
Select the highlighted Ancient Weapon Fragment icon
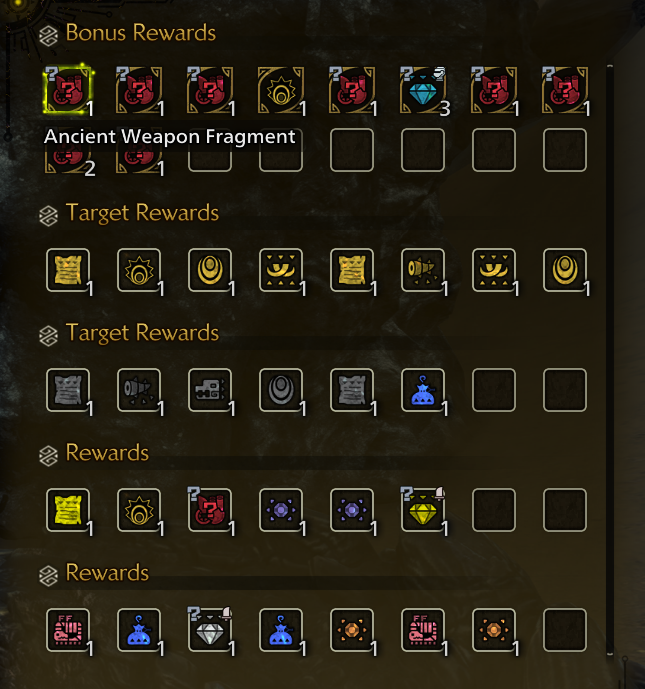68,90
